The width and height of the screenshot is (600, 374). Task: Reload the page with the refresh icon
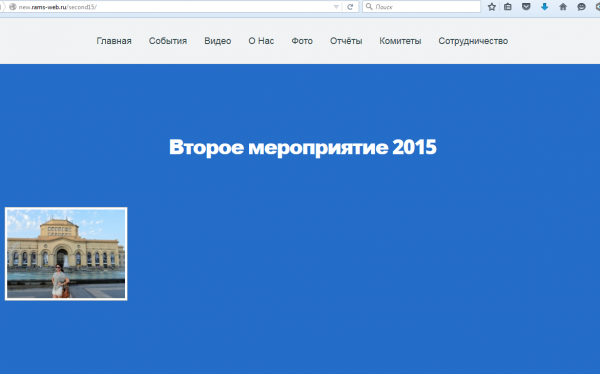click(x=350, y=7)
